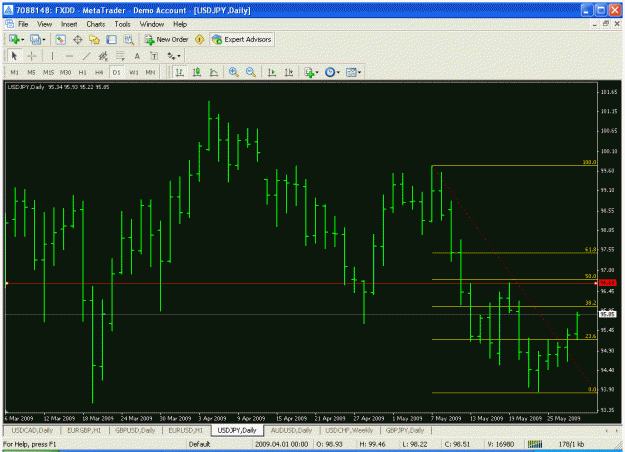Image resolution: width=625 pixels, height=452 pixels.
Task: Expand the Profiles dropdown arrow
Action: click(x=43, y=40)
